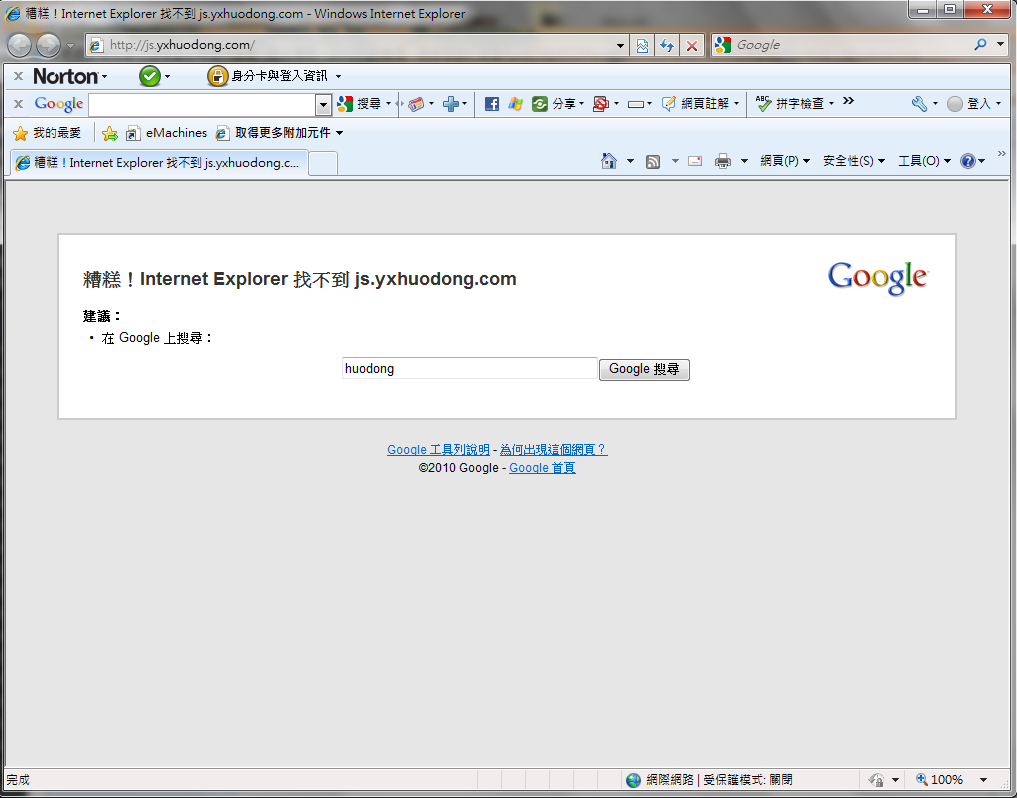The width and height of the screenshot is (1017, 798).
Task: Stop loading with the red X button
Action: 691,46
